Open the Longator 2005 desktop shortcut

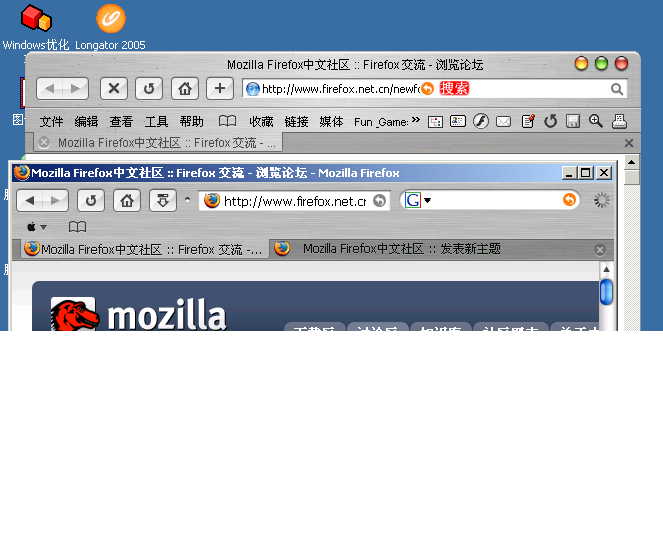[x=110, y=27]
